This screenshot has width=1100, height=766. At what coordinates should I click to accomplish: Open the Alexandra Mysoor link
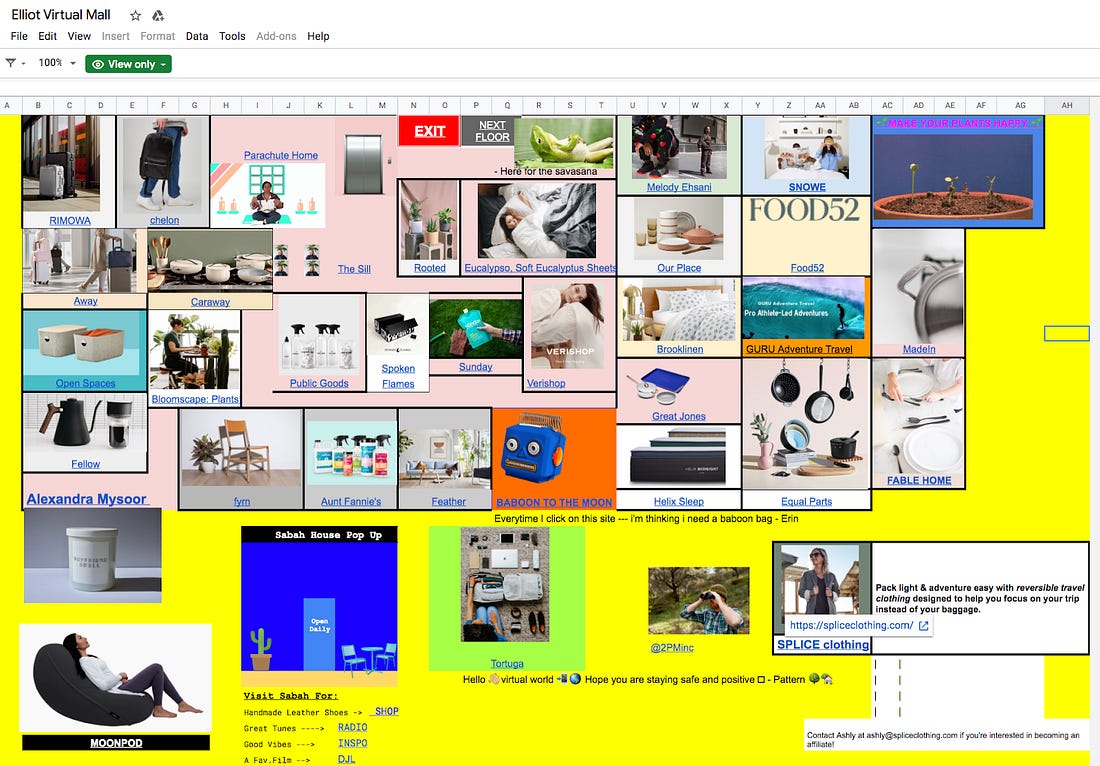[x=87, y=499]
